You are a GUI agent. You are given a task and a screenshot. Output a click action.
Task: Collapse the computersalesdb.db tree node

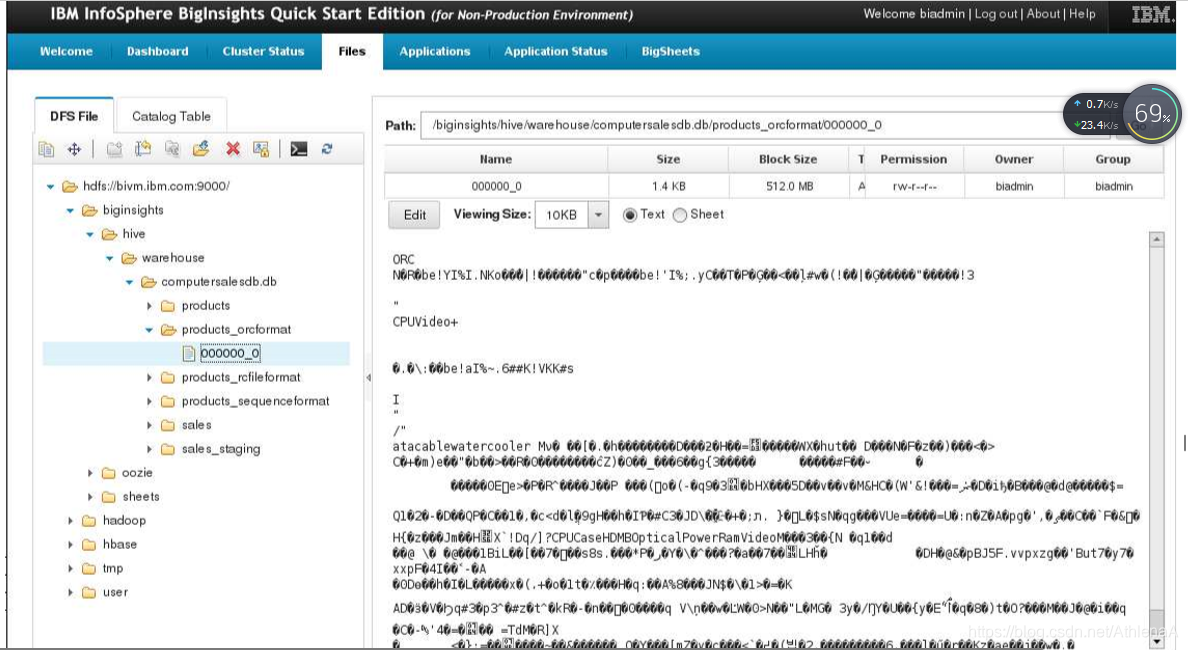click(x=129, y=282)
